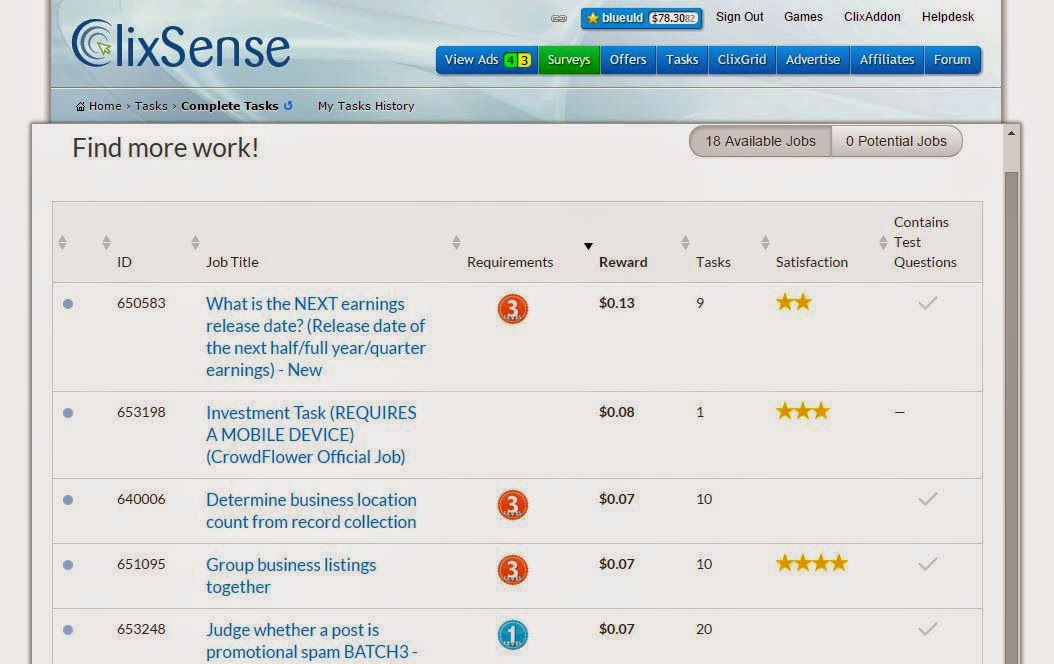Click the chain link icon near username
The image size is (1054, 664).
point(559,18)
